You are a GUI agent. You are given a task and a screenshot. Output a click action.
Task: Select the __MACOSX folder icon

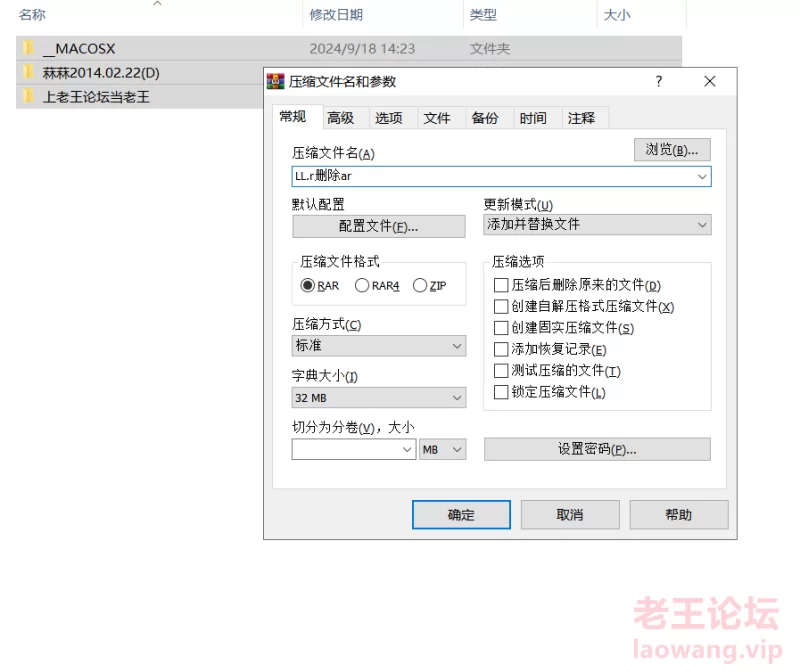[x=29, y=48]
